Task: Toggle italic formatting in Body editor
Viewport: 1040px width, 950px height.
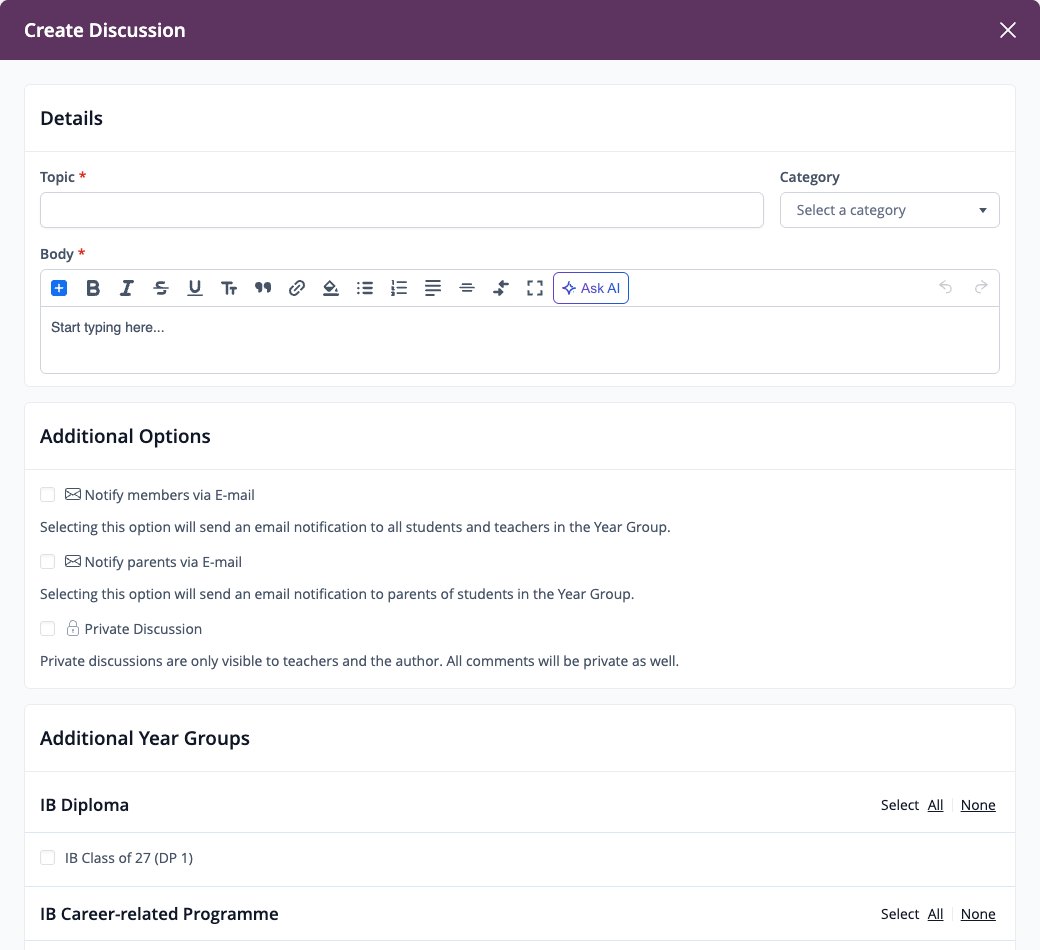Action: click(x=127, y=288)
